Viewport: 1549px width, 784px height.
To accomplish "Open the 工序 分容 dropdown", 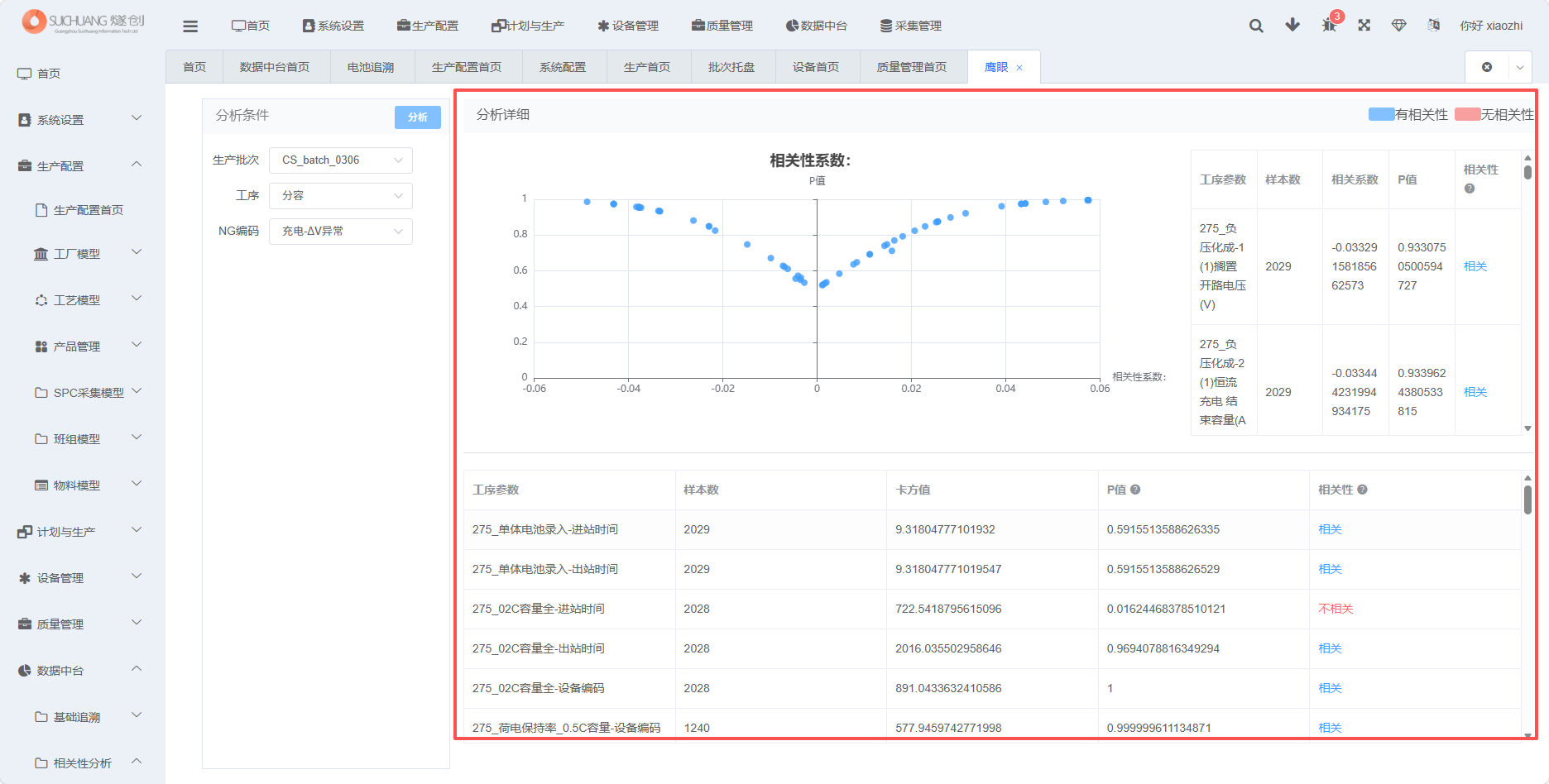I will 341,195.
